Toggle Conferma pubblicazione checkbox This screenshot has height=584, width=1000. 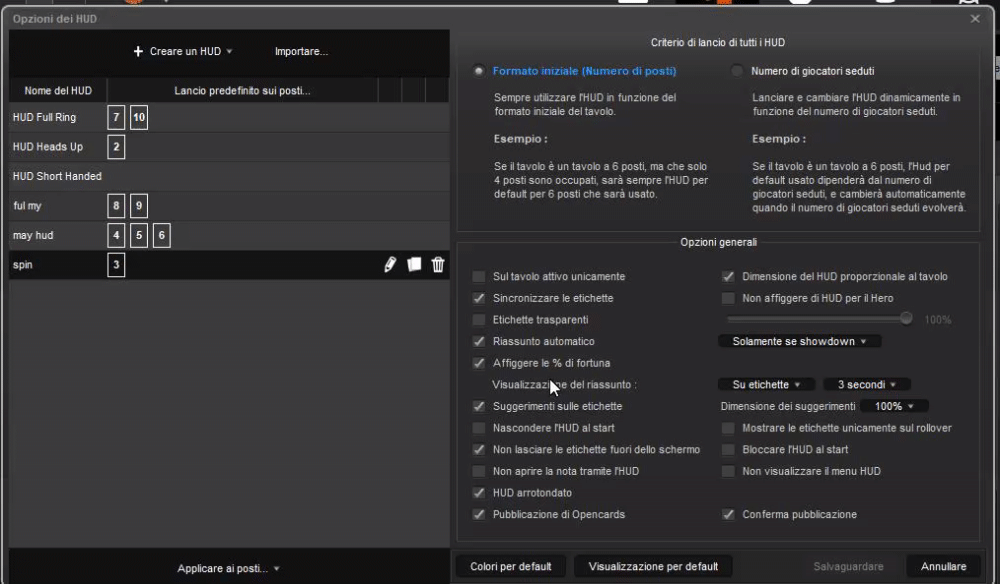(x=728, y=515)
